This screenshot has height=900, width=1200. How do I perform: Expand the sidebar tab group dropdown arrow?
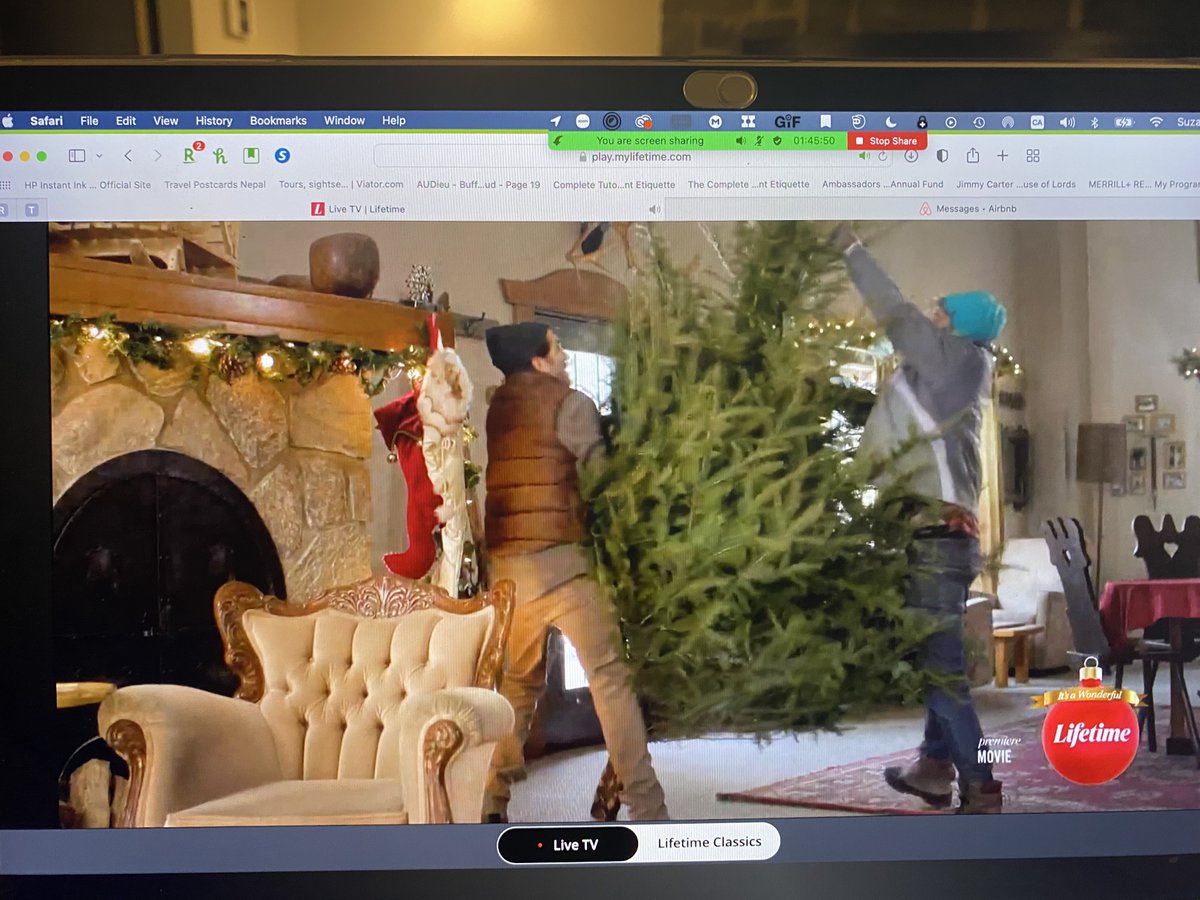[x=98, y=156]
